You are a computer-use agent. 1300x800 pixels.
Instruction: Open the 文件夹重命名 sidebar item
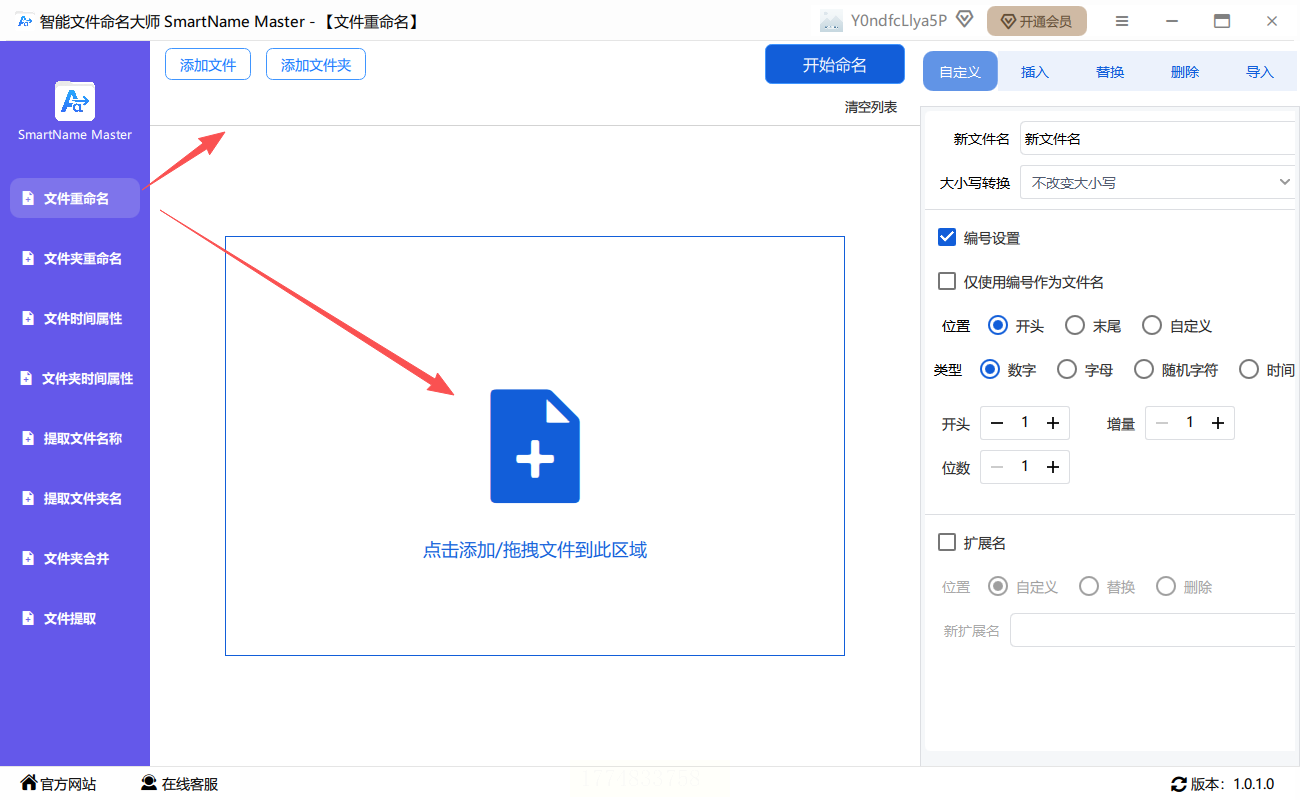pyautogui.click(x=75, y=258)
